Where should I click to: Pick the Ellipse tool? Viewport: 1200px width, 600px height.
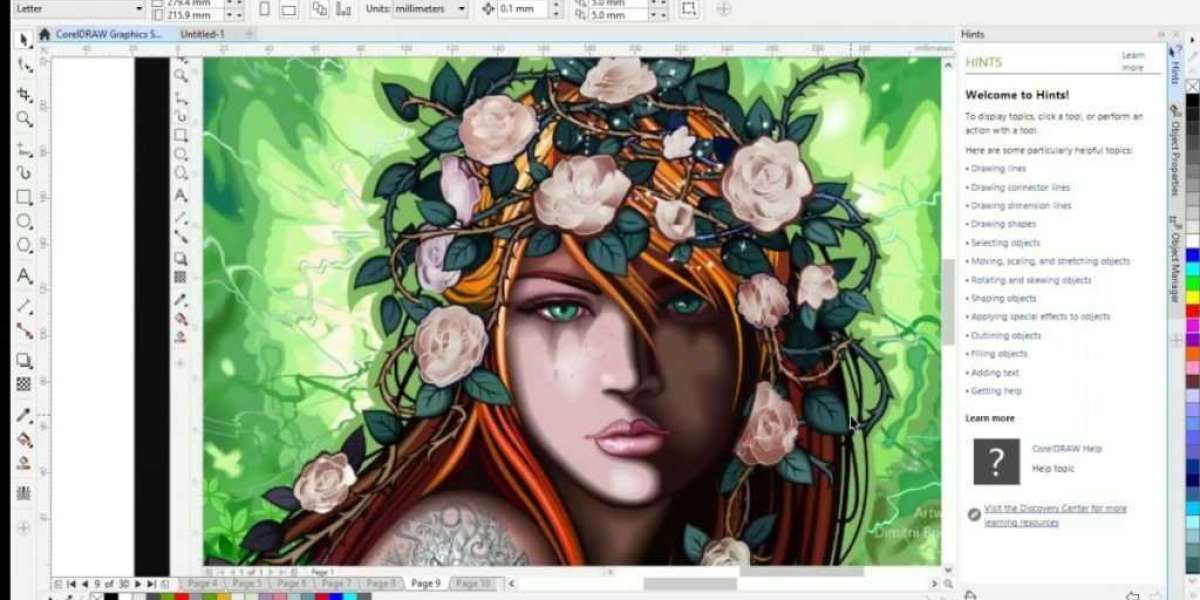(x=24, y=222)
